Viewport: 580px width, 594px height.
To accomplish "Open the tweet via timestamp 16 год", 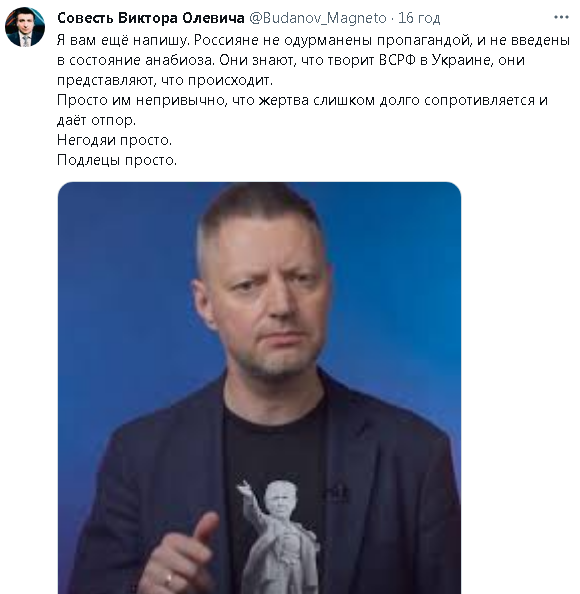I will point(419,18).
